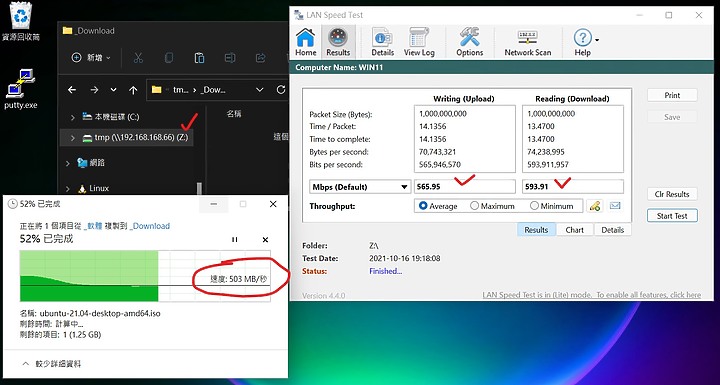The height and width of the screenshot is (385, 720).
Task: Click the Lite mode enable features link
Action: (591, 295)
